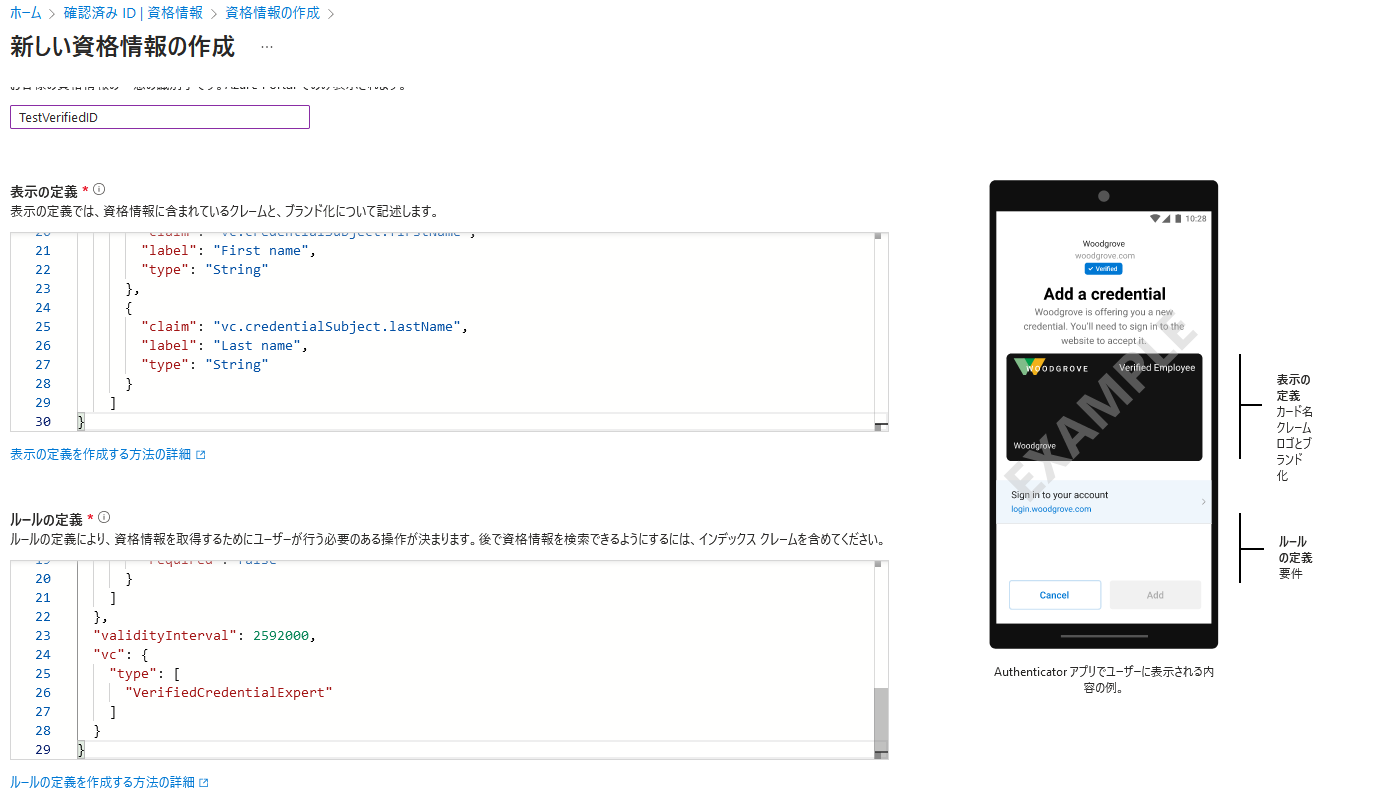Image resolution: width=1374 pixels, height=803 pixels.
Task: Click the validityInterval line in rules editor
Action: click(205, 636)
